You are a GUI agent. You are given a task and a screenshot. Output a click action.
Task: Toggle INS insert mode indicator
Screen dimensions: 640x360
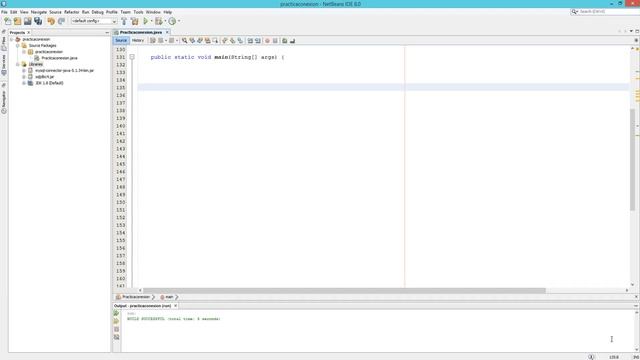click(636, 357)
